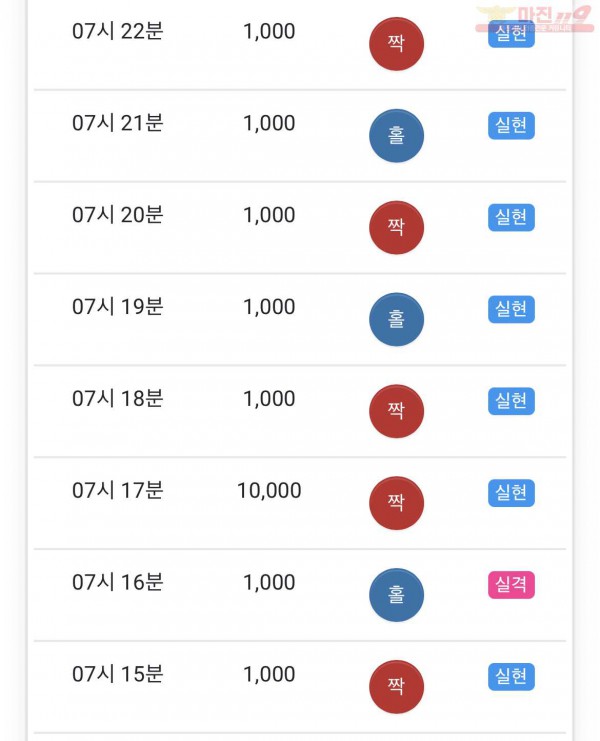Tap the 실현 badge in the 07시 15분 row
The width and height of the screenshot is (600, 741).
pos(511,676)
